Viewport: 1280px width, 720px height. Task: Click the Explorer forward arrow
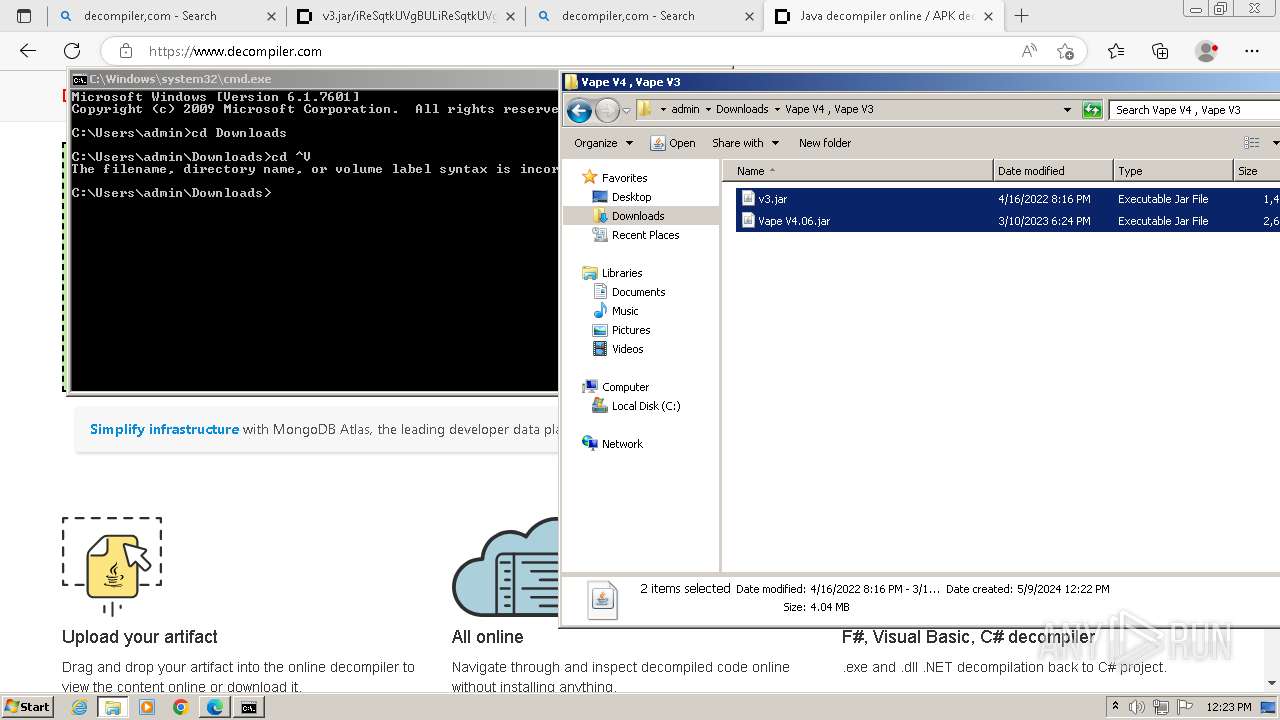click(606, 110)
